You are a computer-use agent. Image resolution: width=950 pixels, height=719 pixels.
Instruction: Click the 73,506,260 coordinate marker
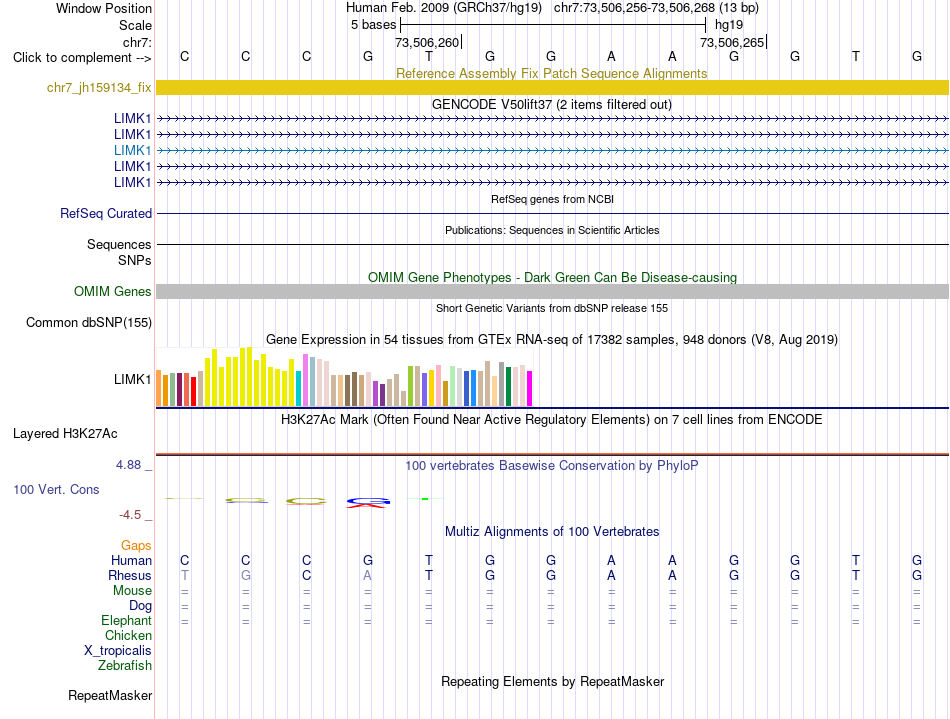point(427,42)
